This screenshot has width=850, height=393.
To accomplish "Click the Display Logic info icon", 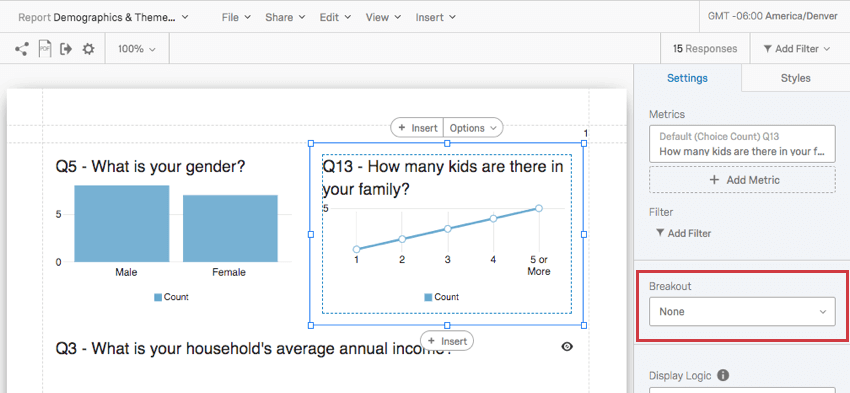I will tap(723, 375).
